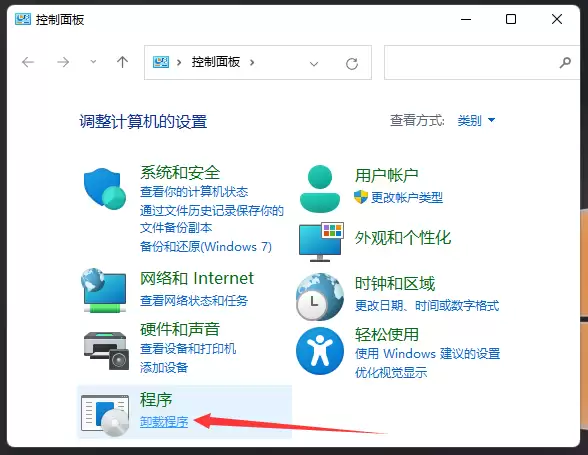Open the Clock and Region globe icon
The height and width of the screenshot is (455, 588).
[x=320, y=296]
